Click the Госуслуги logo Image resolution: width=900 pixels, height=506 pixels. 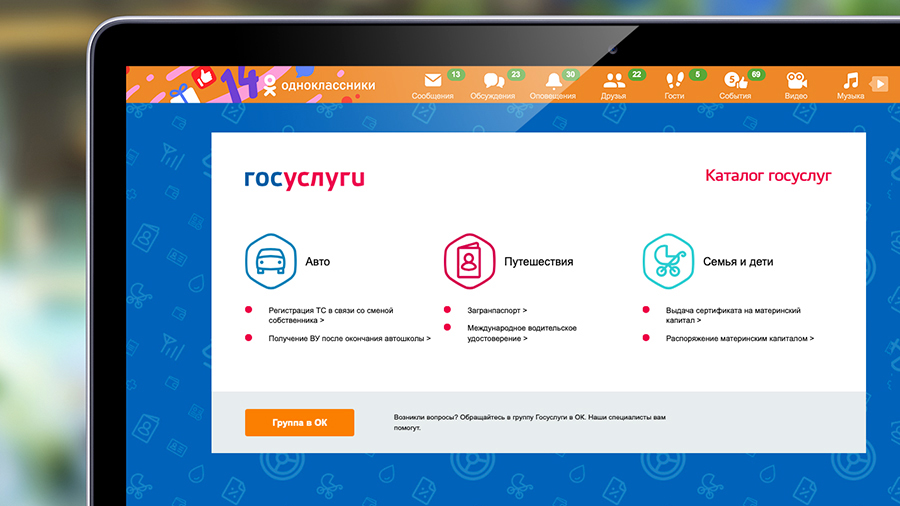tap(304, 179)
